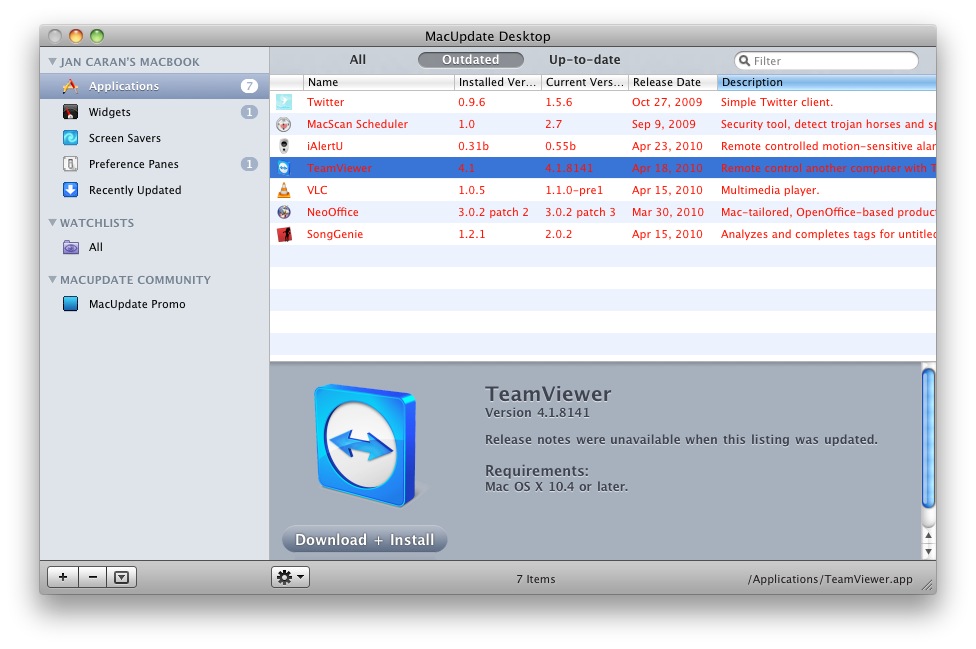Select the NeoOffice name text
Viewport: 976px width, 649px height.
click(332, 212)
